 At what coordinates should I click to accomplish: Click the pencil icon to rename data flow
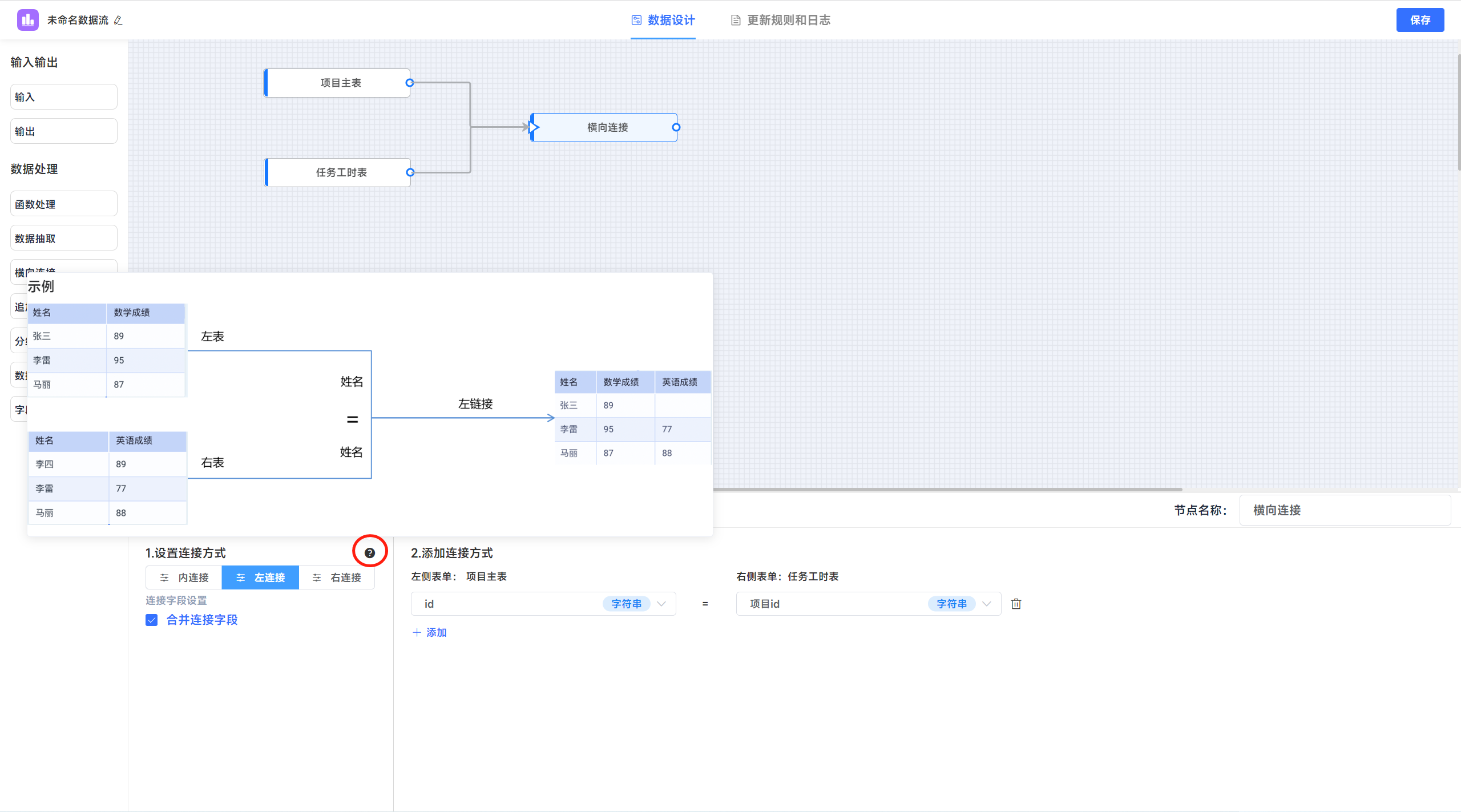tap(118, 21)
